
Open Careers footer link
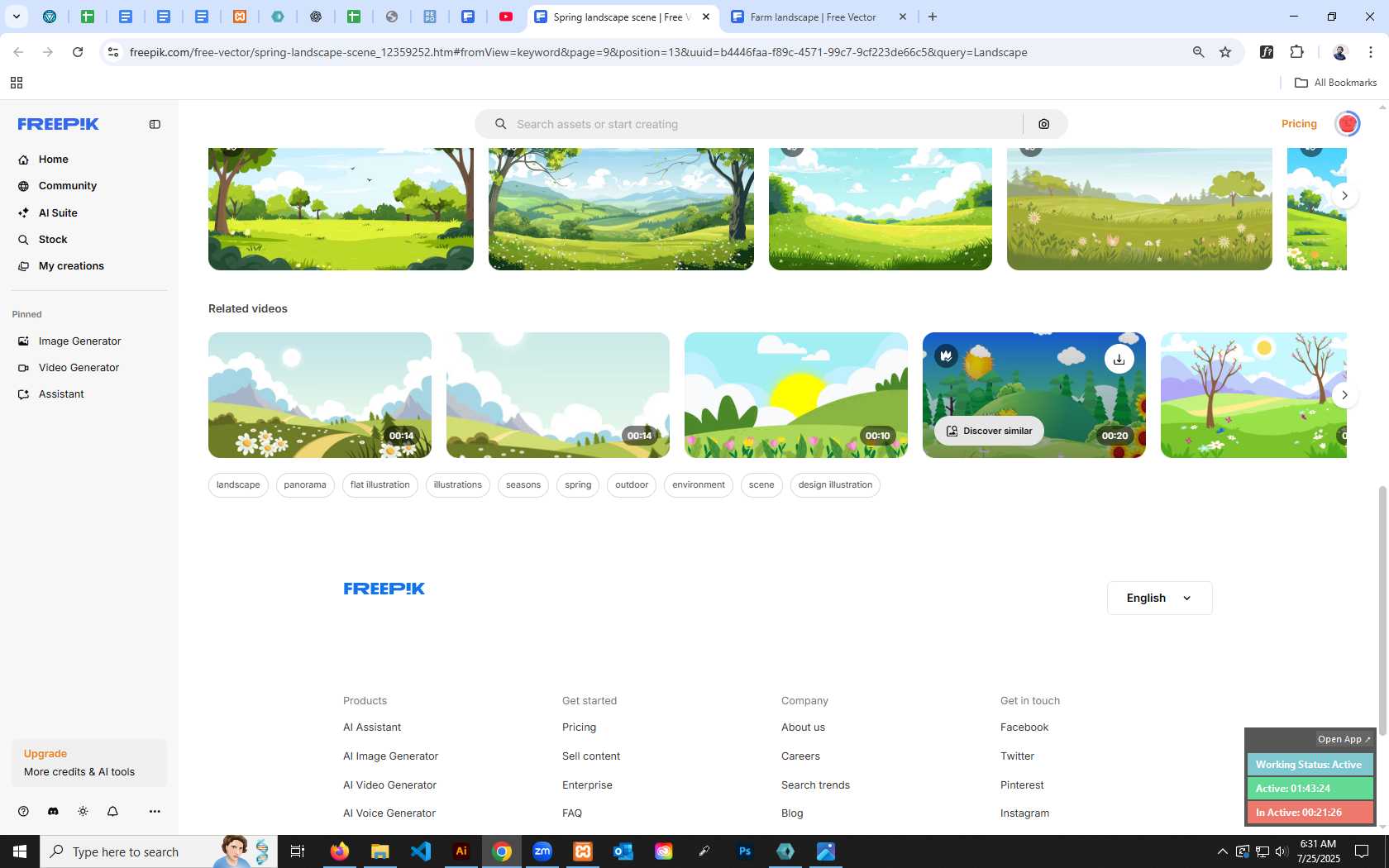tap(800, 756)
